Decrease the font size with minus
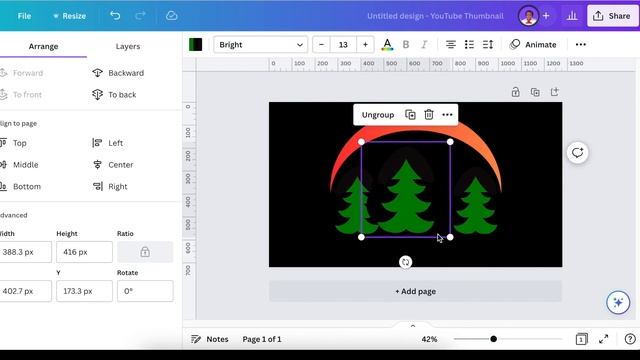 click(321, 44)
